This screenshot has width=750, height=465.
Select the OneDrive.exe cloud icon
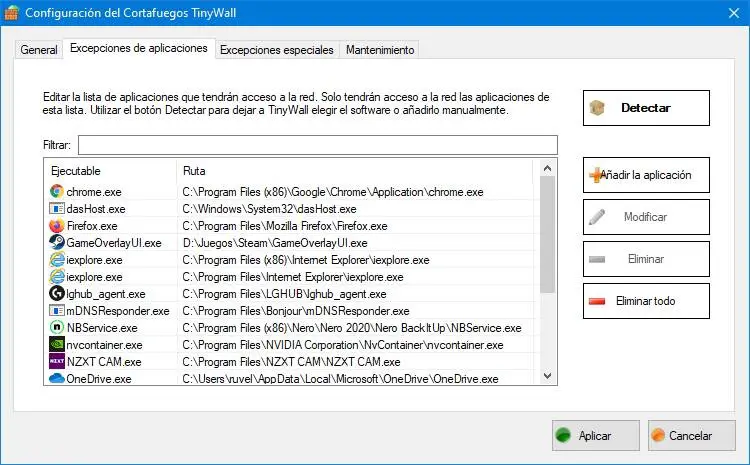tap(56, 379)
